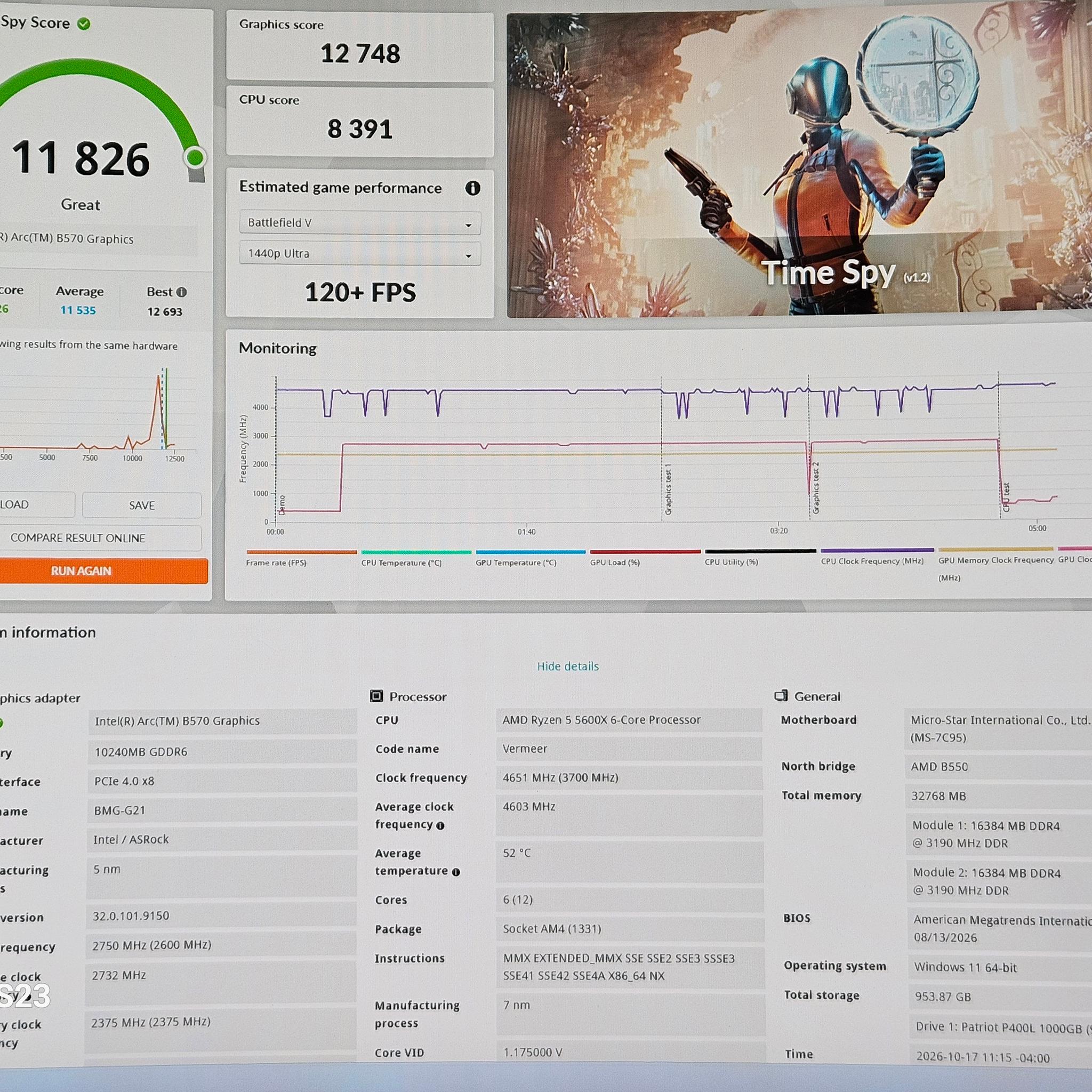1092x1092 pixels.
Task: Toggle GPU Temperature legend swatch
Action: pos(531,552)
